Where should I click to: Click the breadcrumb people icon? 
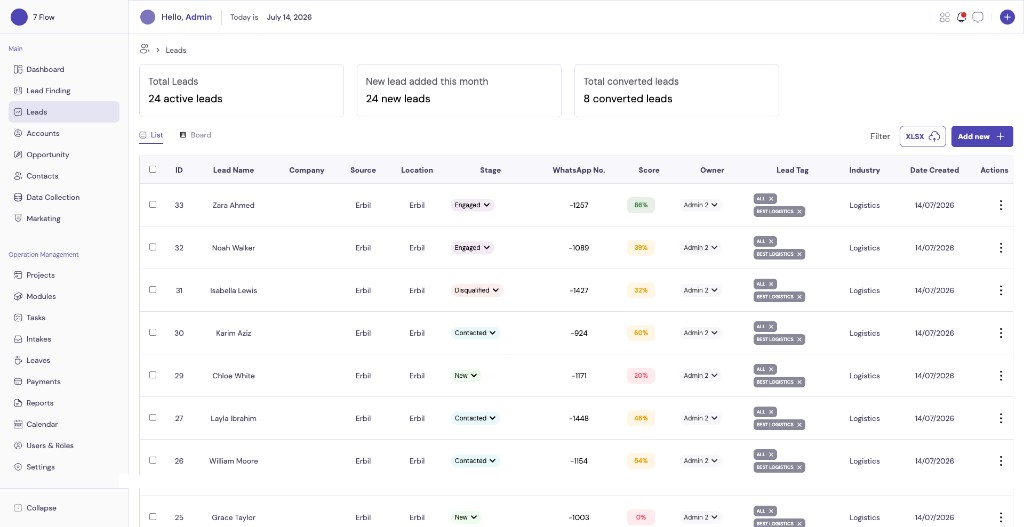[x=144, y=49]
